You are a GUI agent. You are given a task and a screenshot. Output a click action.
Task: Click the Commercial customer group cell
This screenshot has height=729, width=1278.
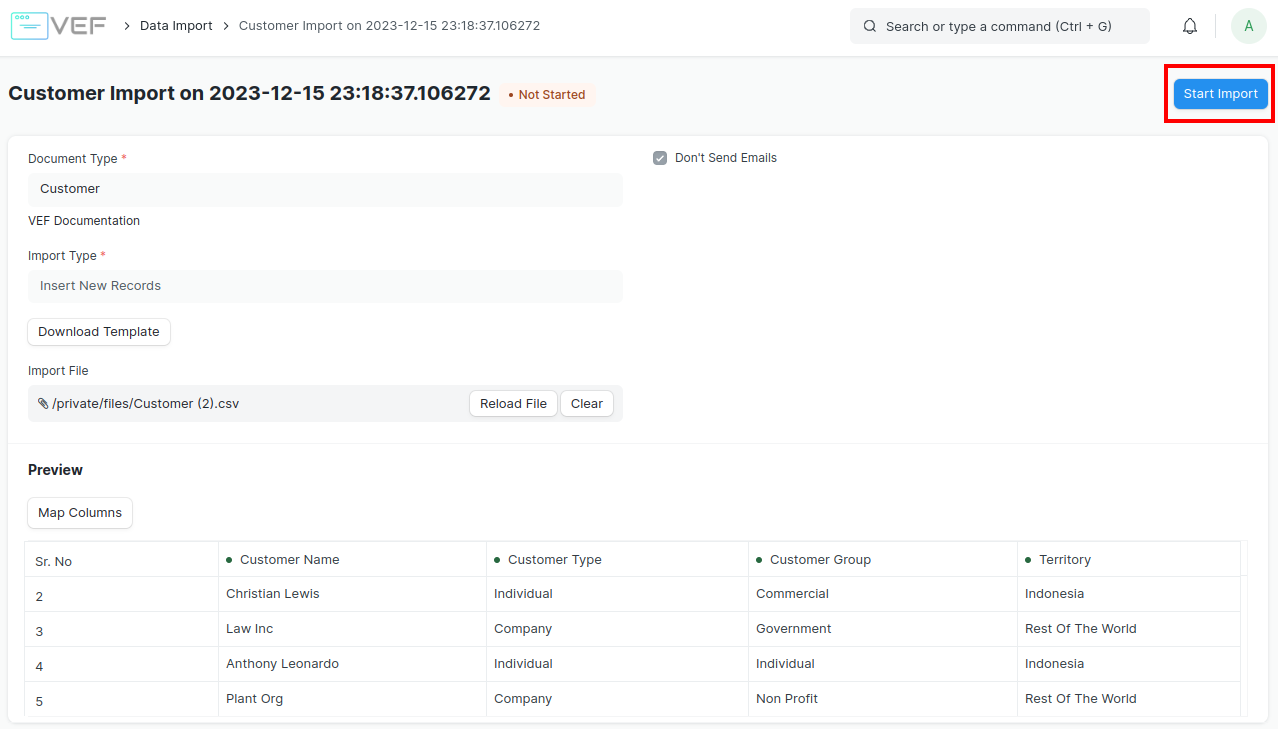click(883, 594)
